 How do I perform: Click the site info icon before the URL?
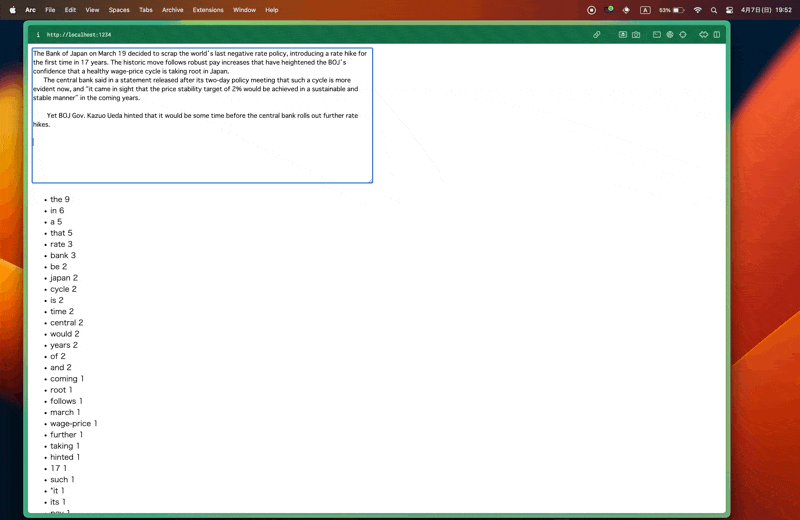tap(38, 35)
